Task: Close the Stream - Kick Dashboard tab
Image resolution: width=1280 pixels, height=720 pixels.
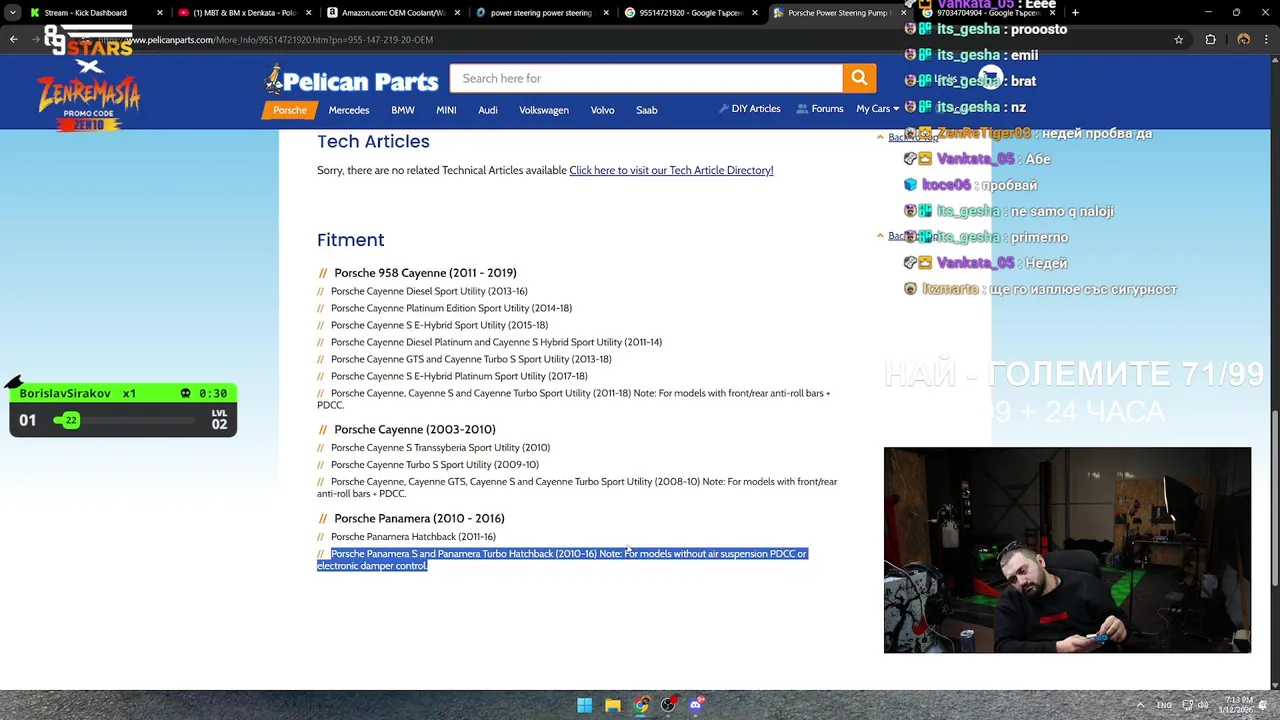Action: 159,13
